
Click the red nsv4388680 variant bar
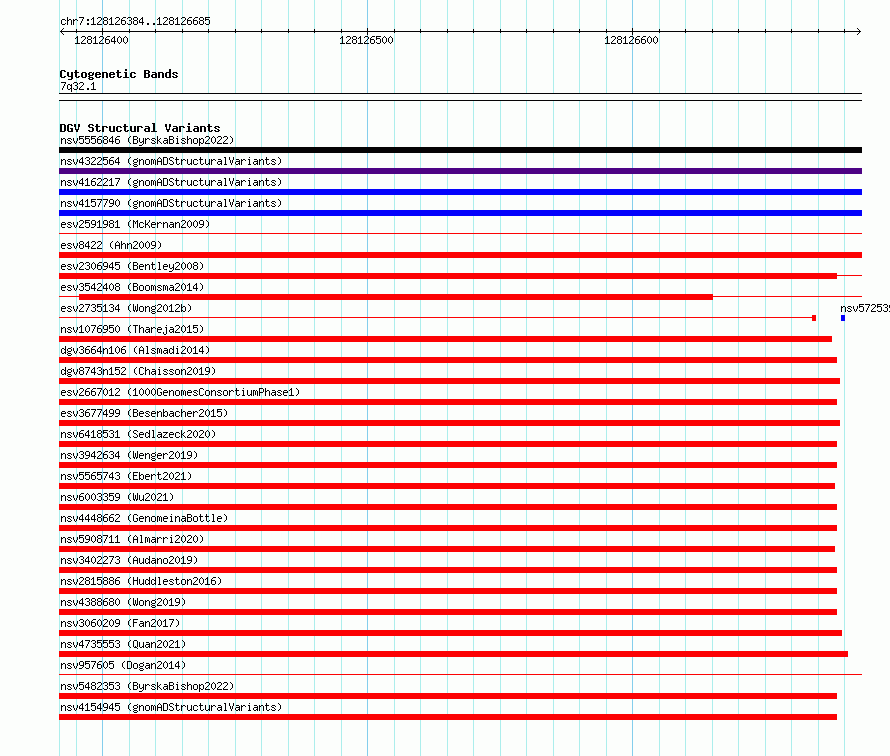pyautogui.click(x=448, y=612)
